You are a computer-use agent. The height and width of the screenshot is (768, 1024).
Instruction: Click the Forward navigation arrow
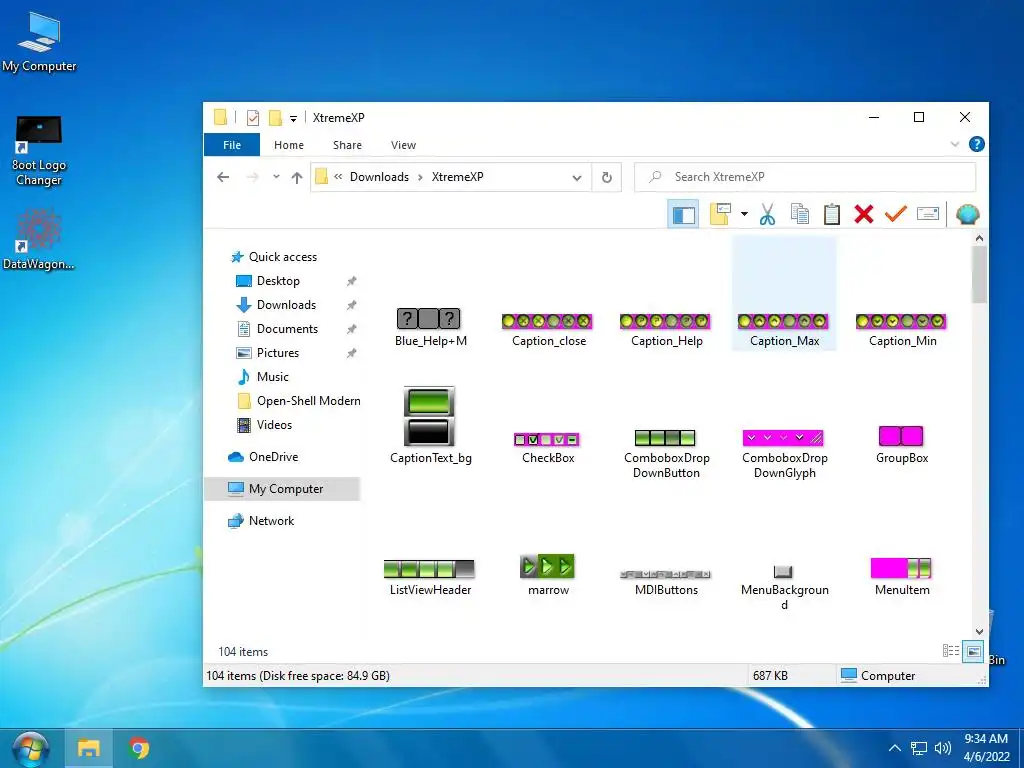pyautogui.click(x=253, y=177)
